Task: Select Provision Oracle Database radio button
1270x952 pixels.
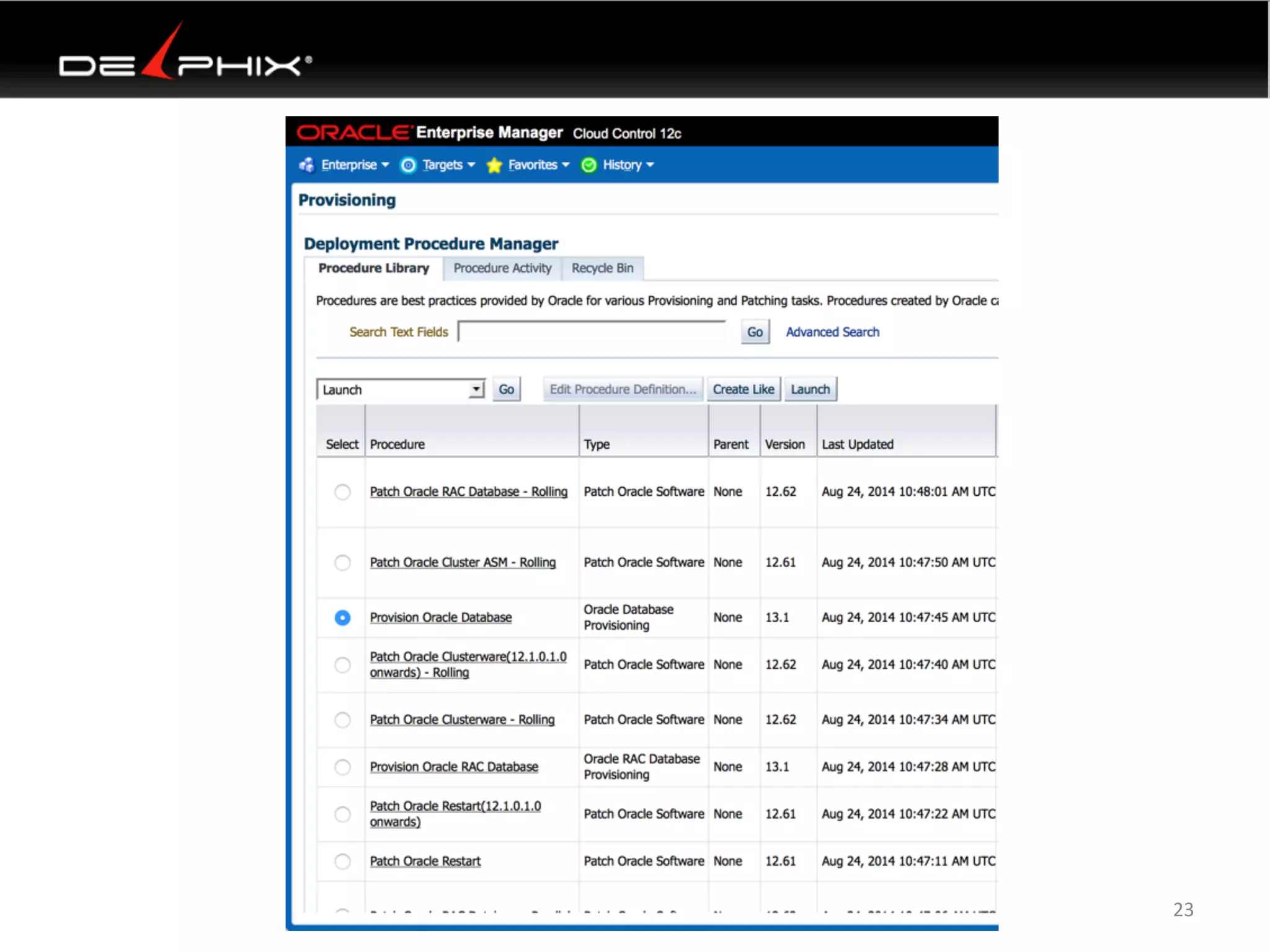Action: 342,618
